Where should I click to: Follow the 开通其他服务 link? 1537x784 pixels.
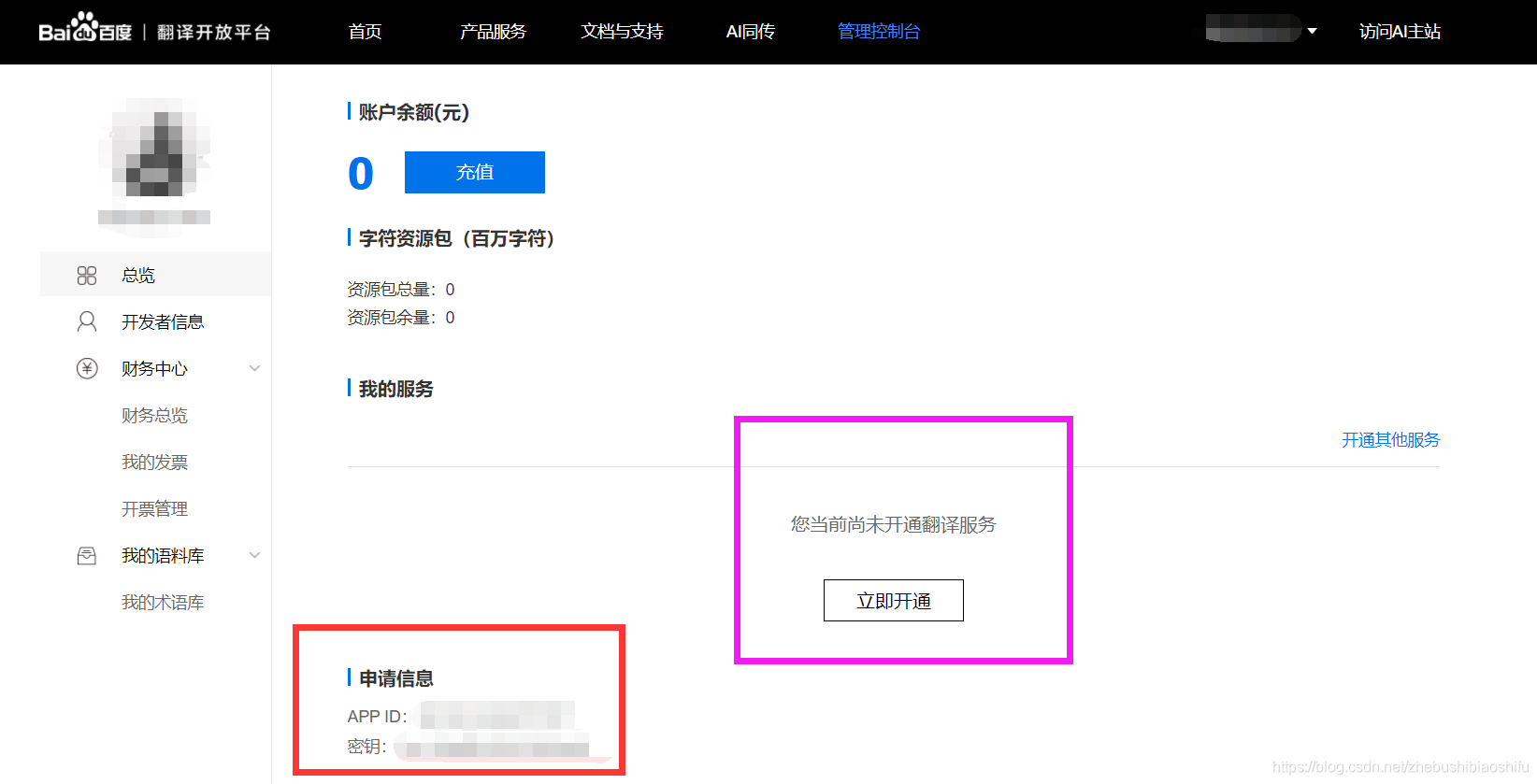[1390, 440]
